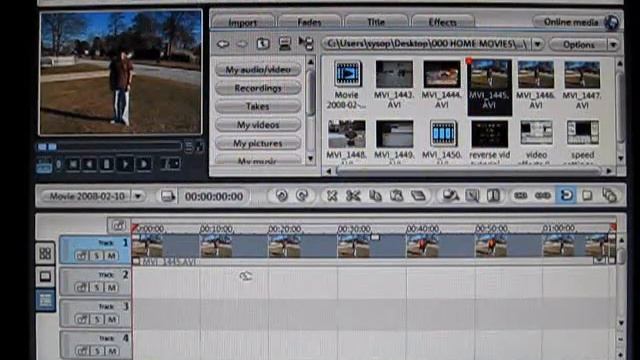640x360 pixels.
Task: Mute track 1 with its M button
Action: (x=112, y=256)
